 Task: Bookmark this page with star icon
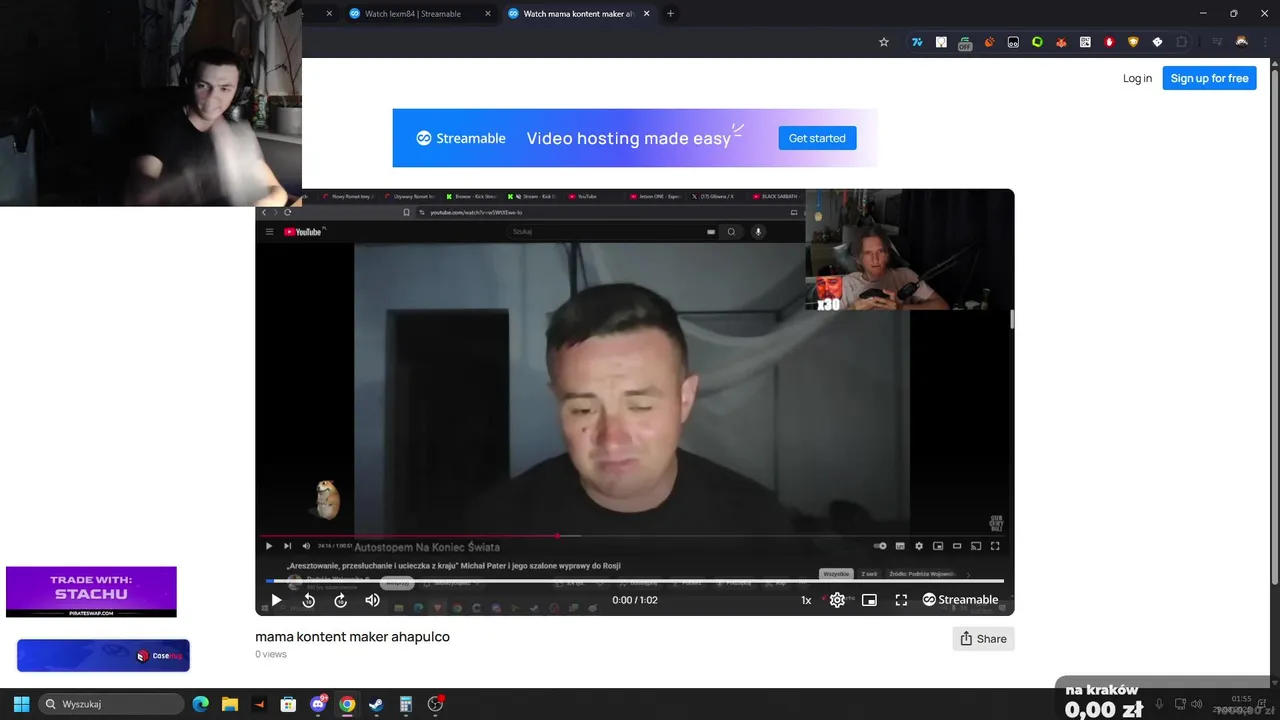point(884,42)
